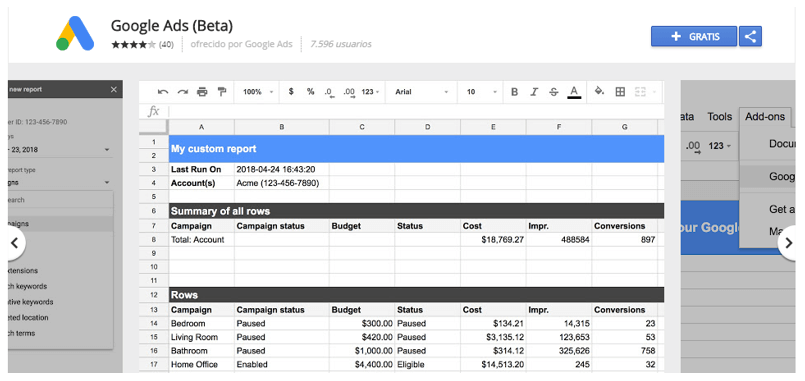Go to next screenshot with right arrow

point(789,243)
